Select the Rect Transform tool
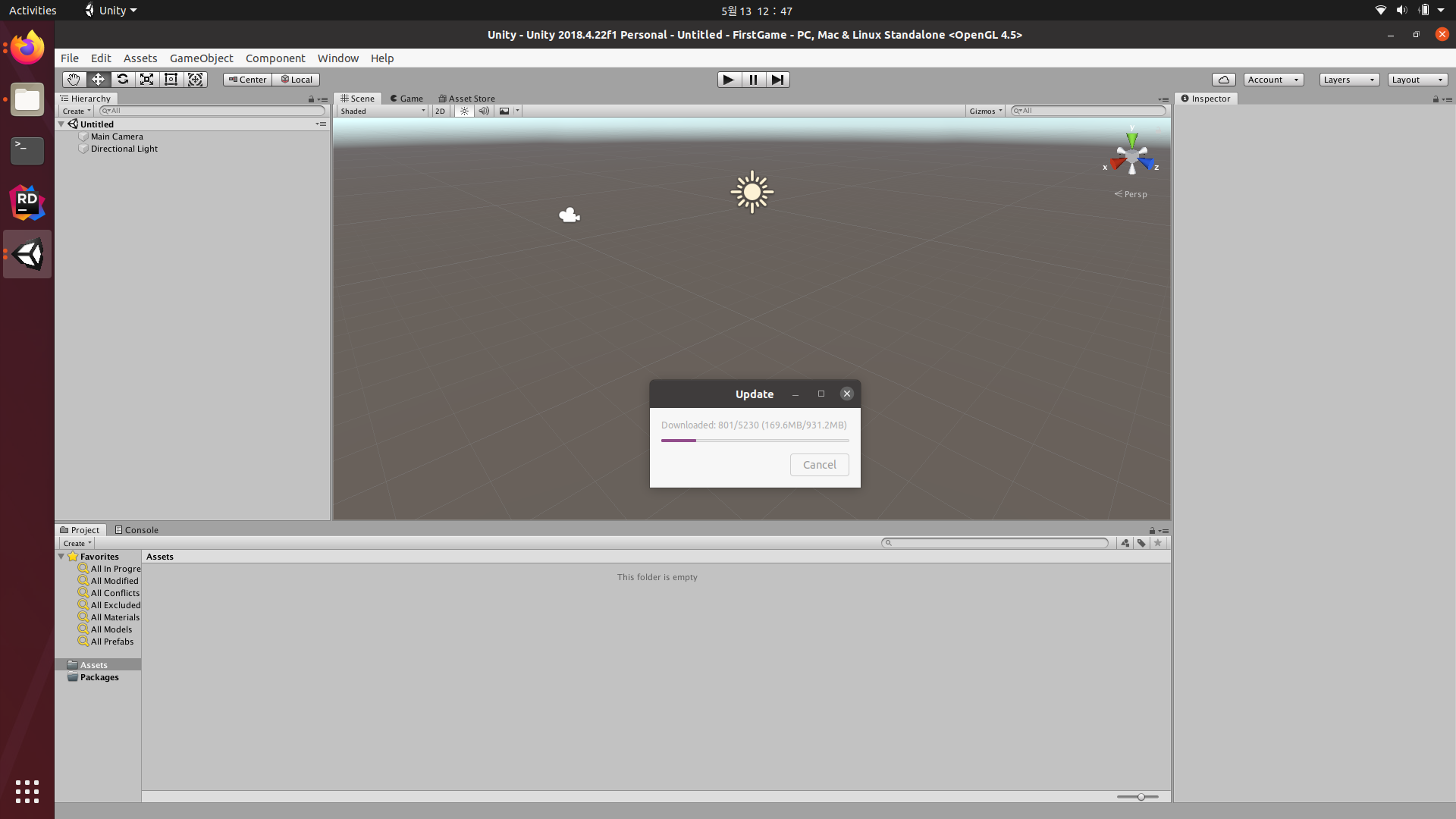This screenshot has height=819, width=1456. tap(171, 80)
